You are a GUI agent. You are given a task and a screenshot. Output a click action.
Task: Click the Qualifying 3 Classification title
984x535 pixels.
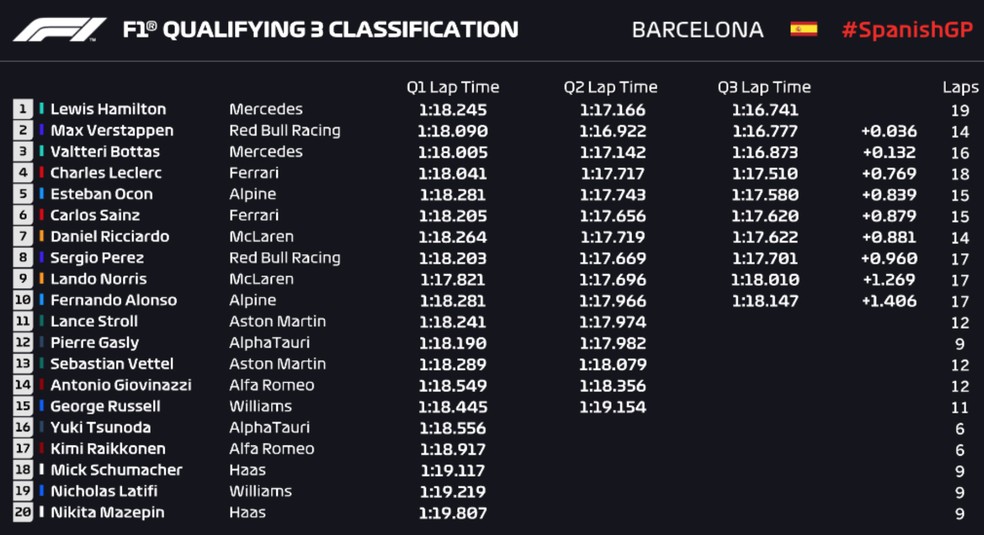321,29
